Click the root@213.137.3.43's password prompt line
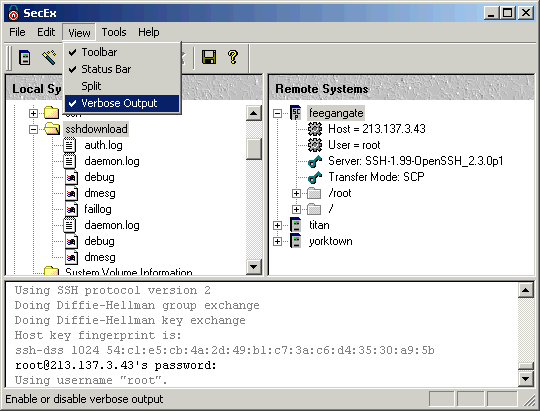 116,365
